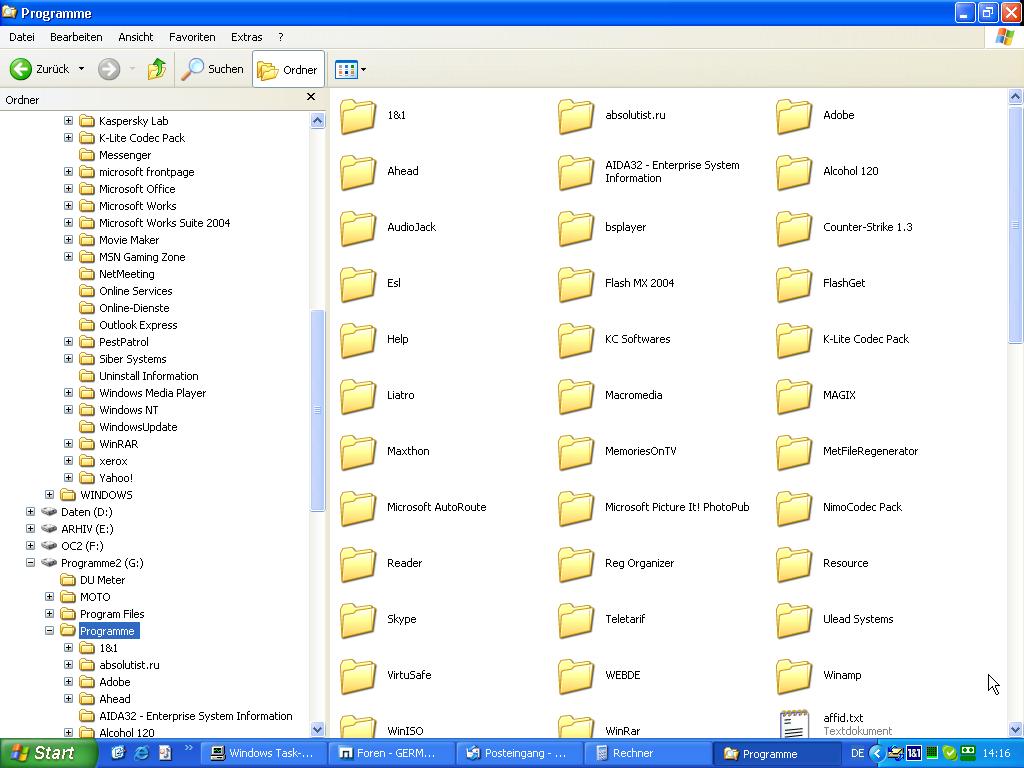Click the folder tree scrollbar up arrow
Image resolution: width=1024 pixels, height=768 pixels.
317,120
